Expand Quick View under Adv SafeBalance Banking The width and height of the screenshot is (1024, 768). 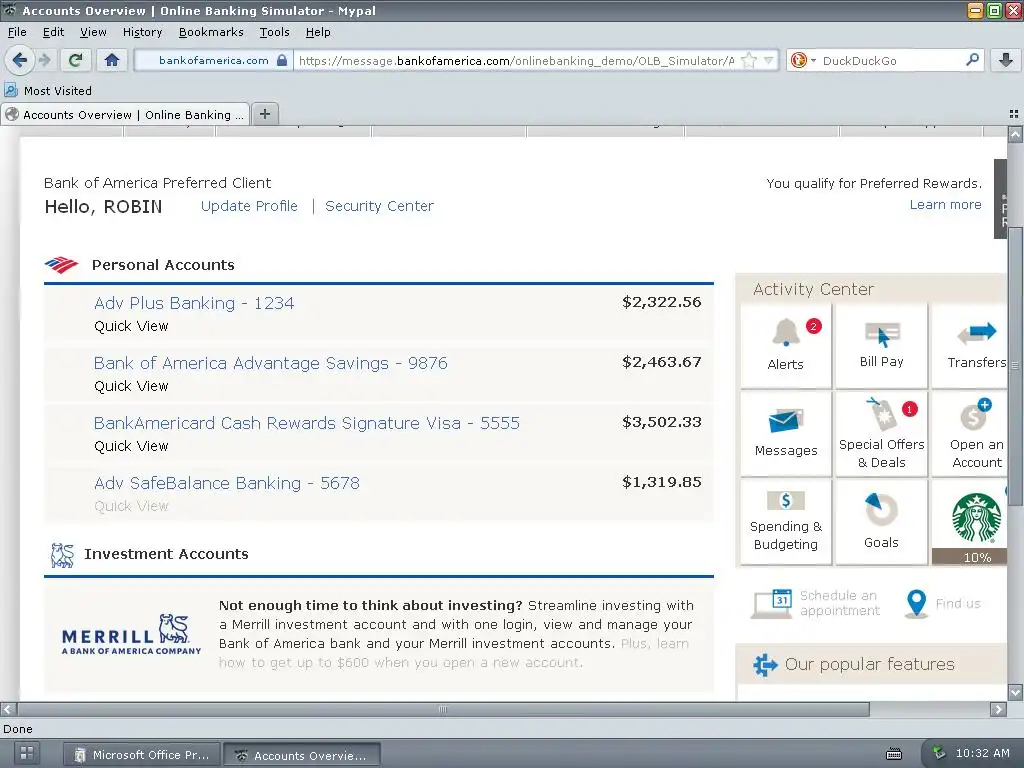coord(131,506)
